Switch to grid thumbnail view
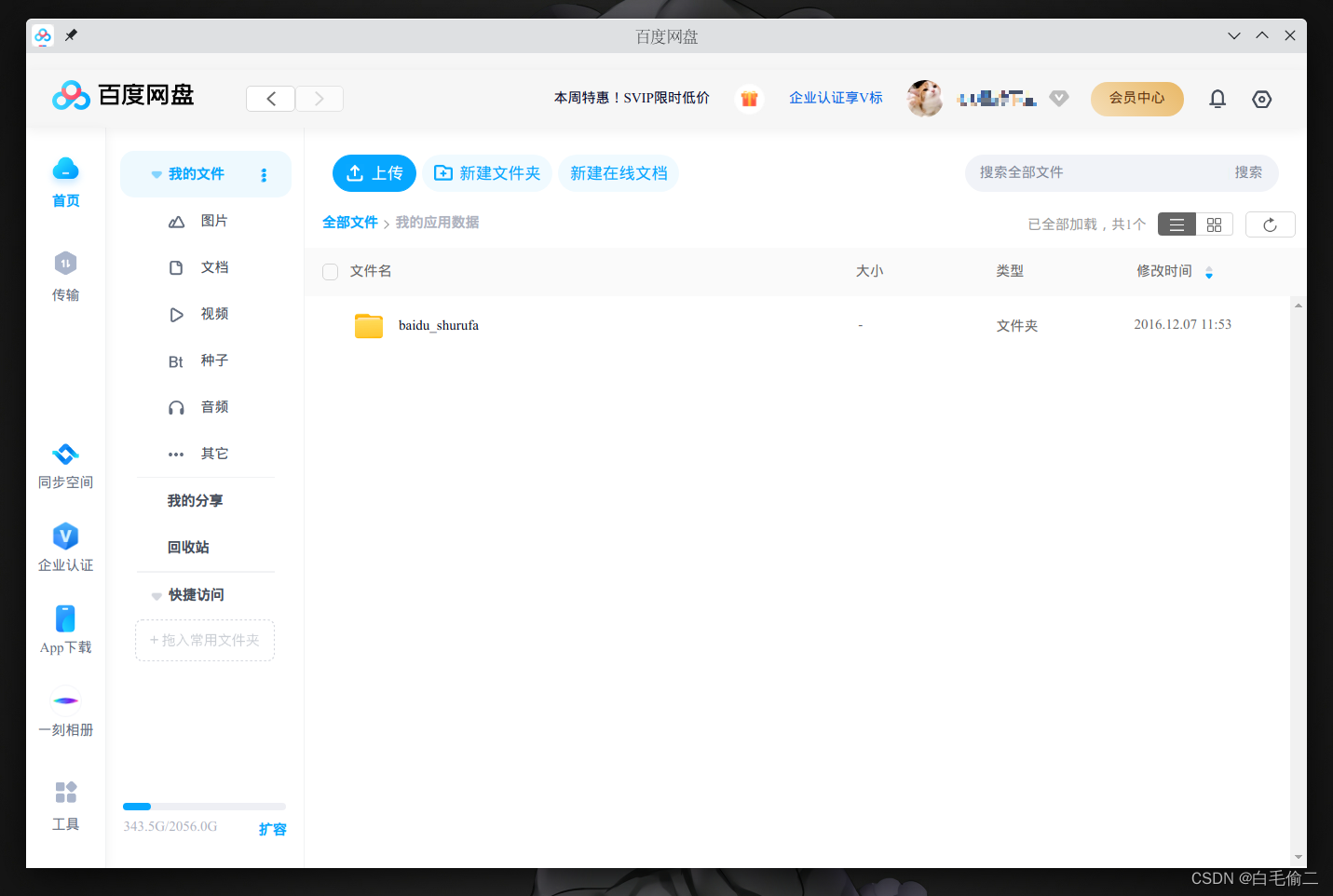The image size is (1333, 896). coord(1214,224)
